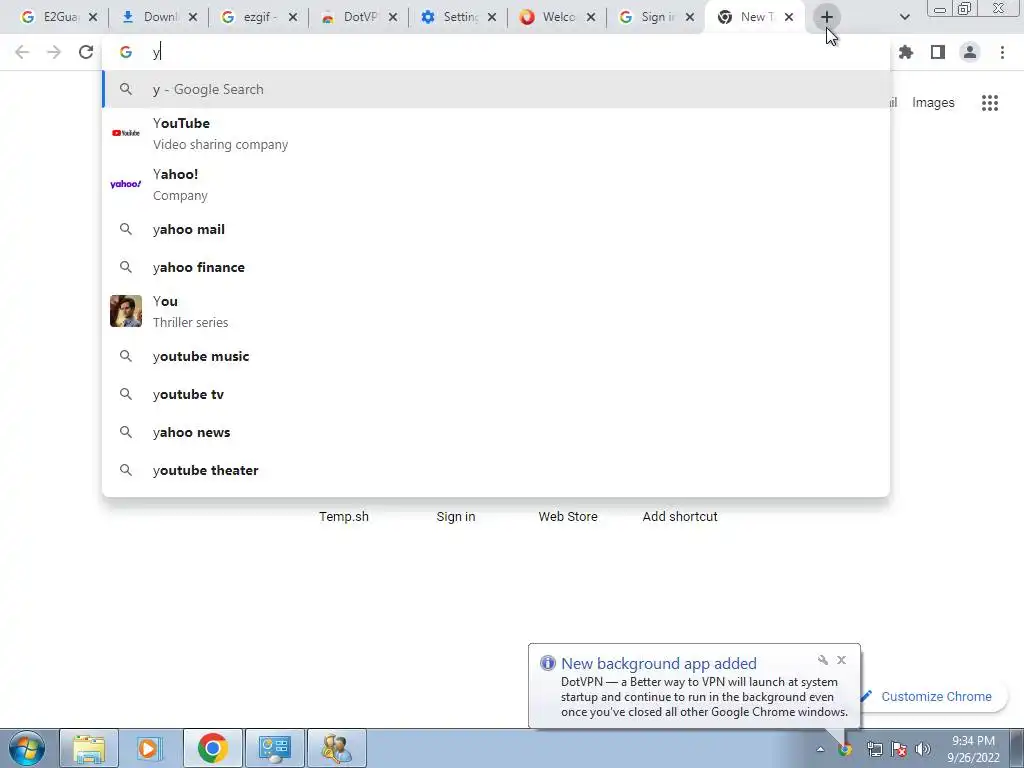Screen dimensions: 1024x768
Task: Open the control panel taskbar icon
Action: click(274, 748)
